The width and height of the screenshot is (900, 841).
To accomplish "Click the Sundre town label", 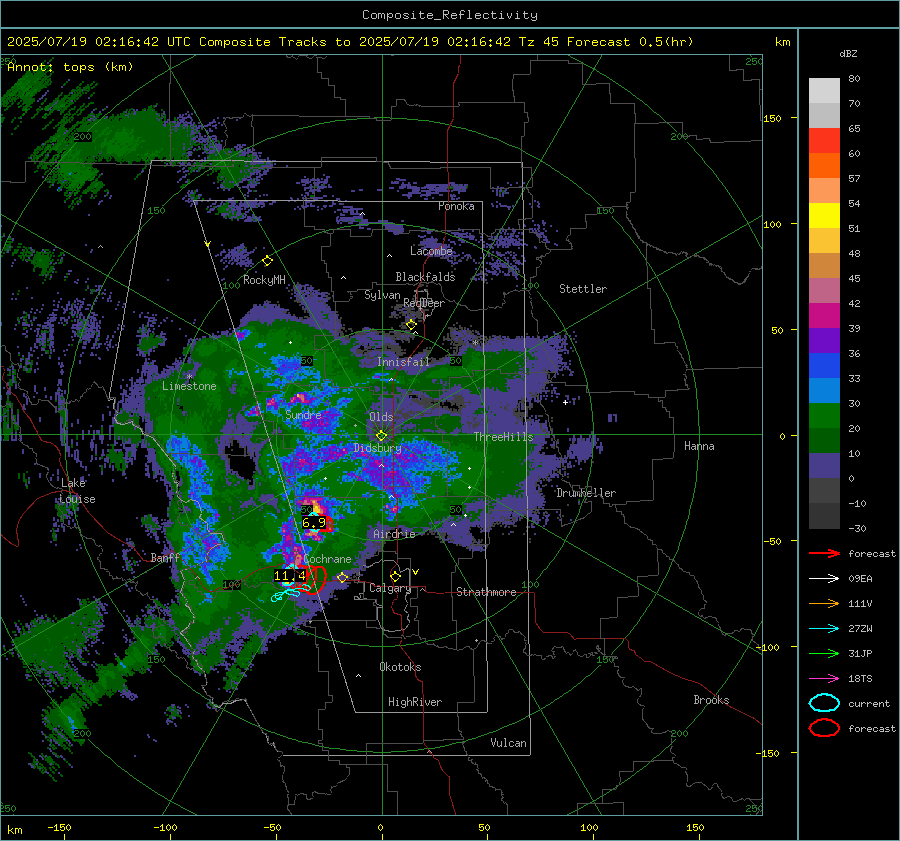I will [303, 415].
